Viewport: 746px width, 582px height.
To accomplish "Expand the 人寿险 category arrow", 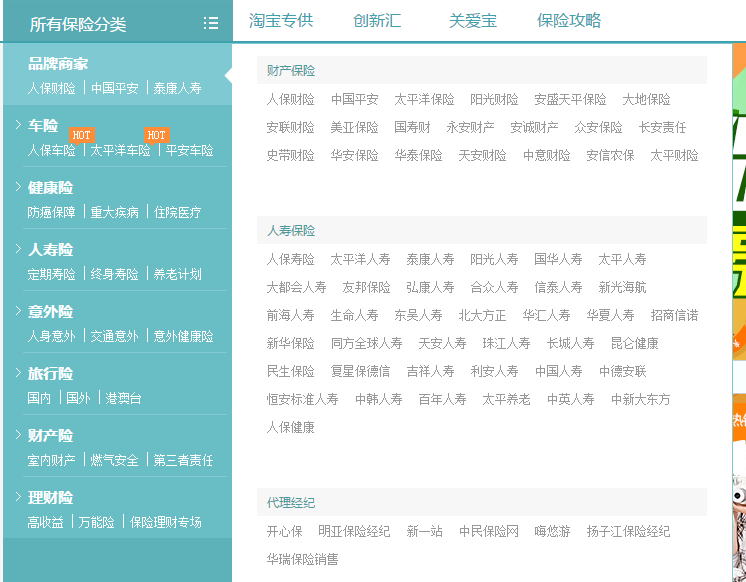I will (18, 249).
